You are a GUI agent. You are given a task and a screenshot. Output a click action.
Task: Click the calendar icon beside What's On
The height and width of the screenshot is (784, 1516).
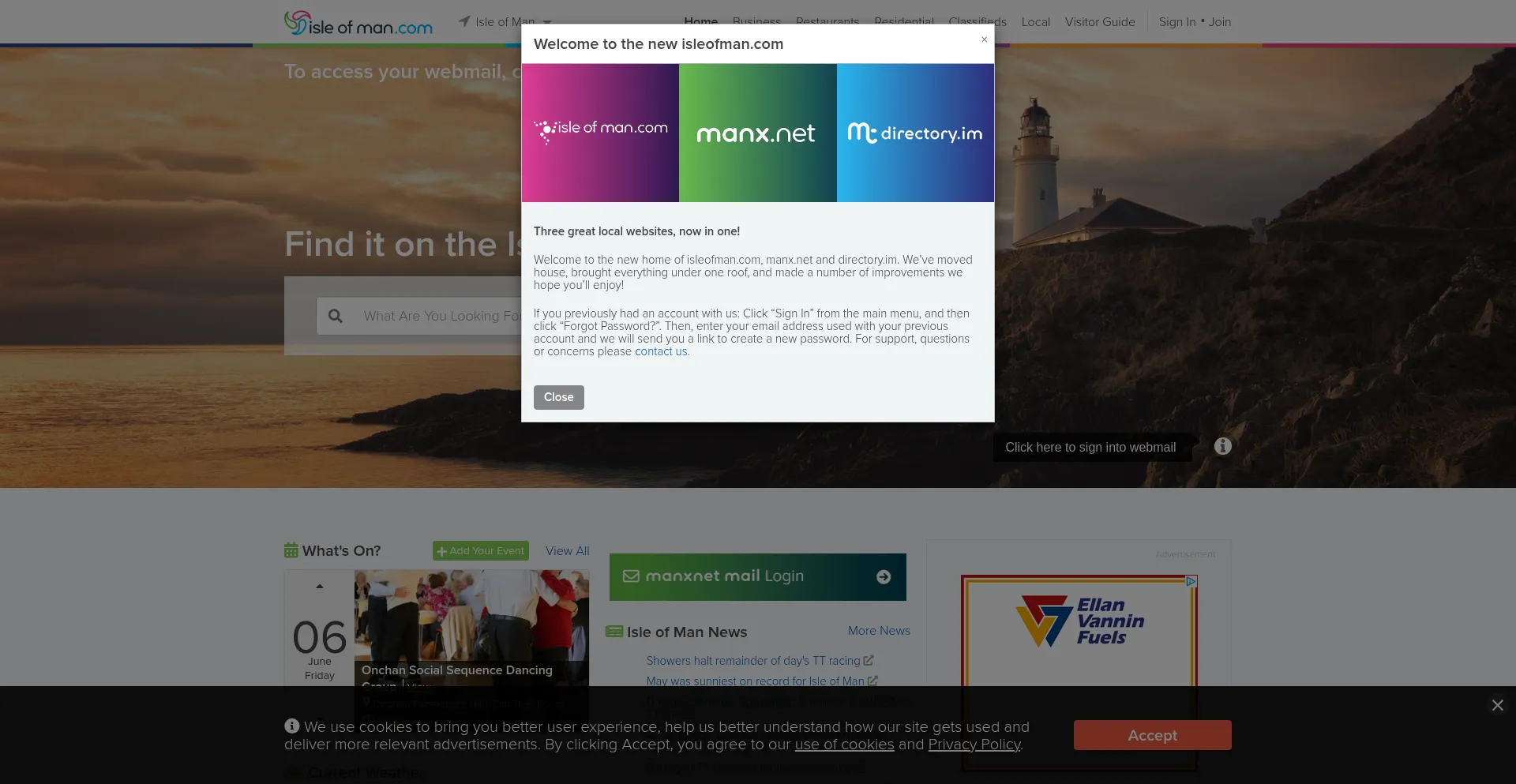click(292, 550)
